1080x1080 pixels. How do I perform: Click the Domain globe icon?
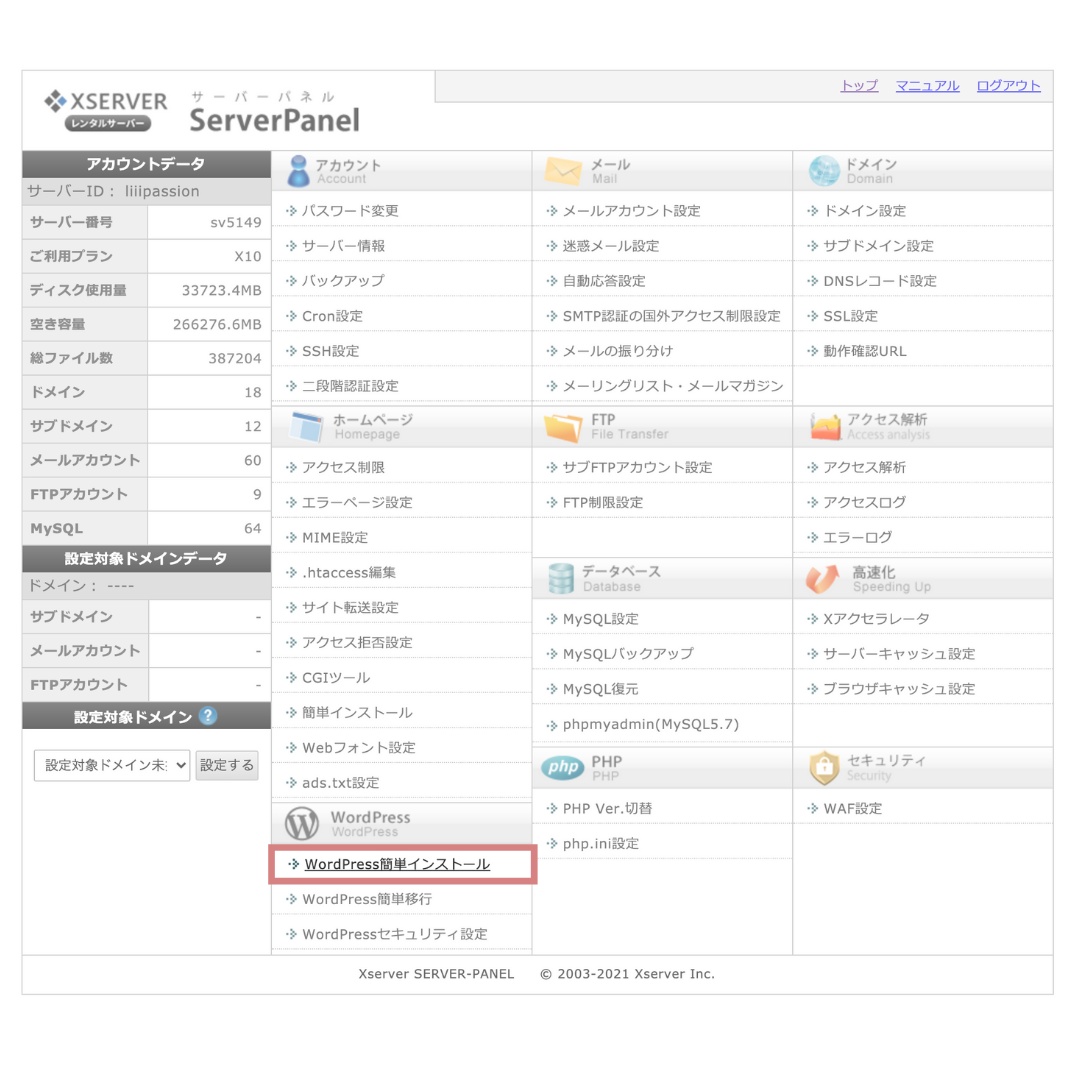coord(824,171)
